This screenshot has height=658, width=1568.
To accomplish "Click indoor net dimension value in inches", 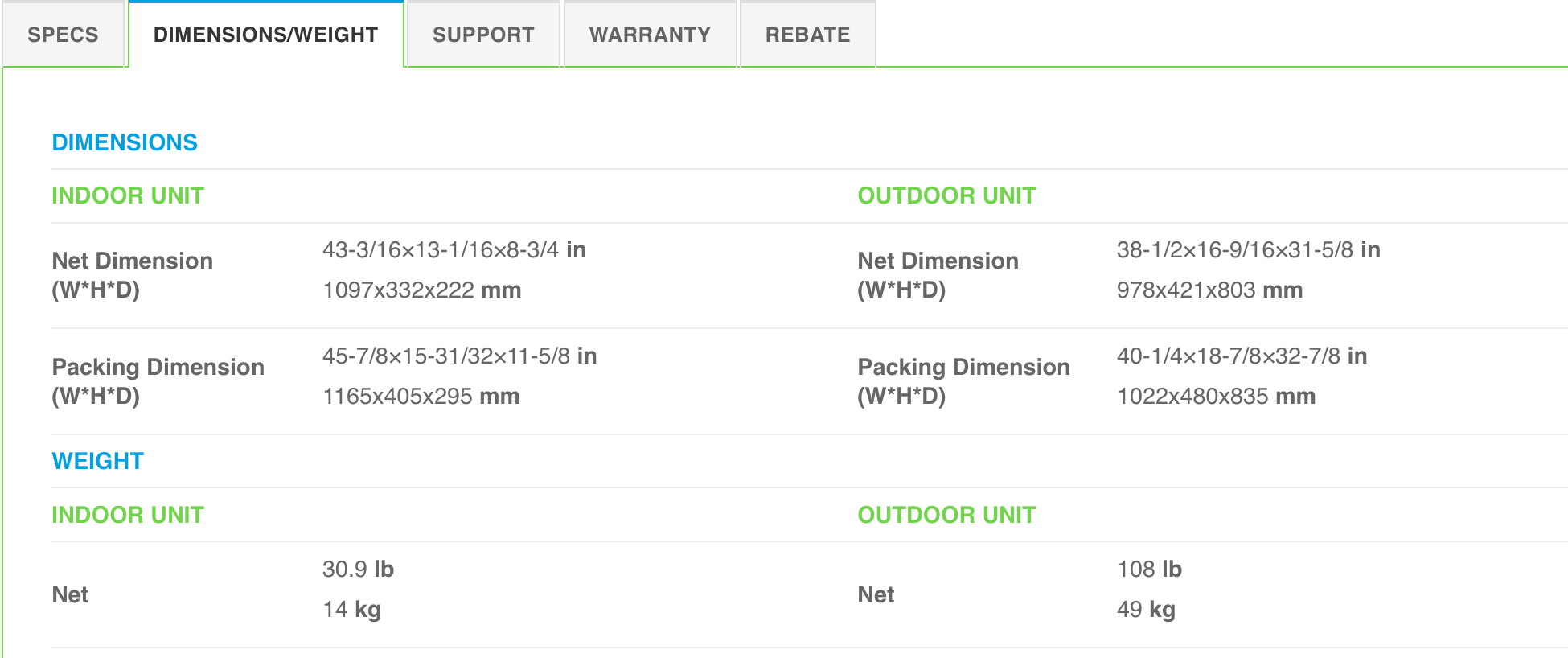I will tap(454, 249).
